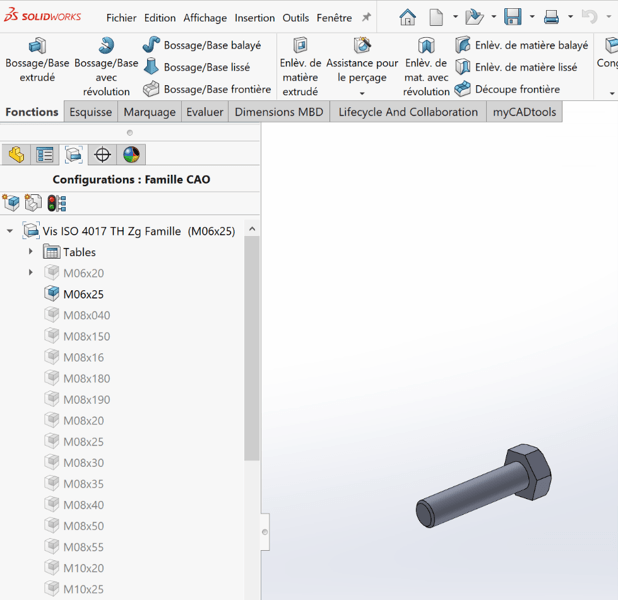Image resolution: width=618 pixels, height=600 pixels.
Task: Click the panel collapse handle on splitter
Action: (265, 532)
